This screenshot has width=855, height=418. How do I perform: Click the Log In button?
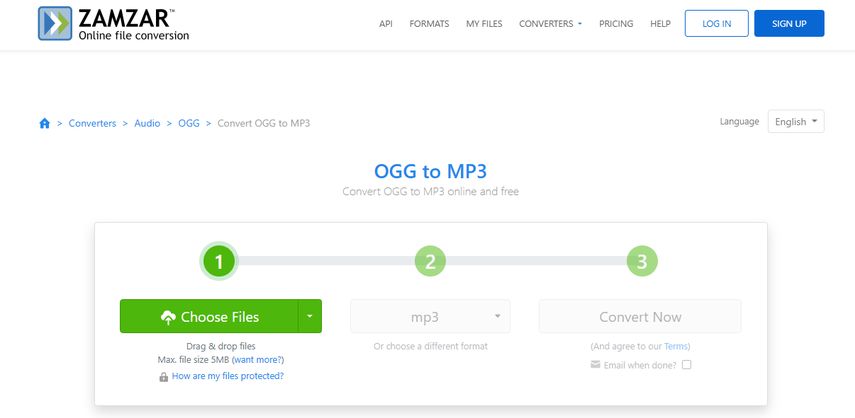coord(716,23)
